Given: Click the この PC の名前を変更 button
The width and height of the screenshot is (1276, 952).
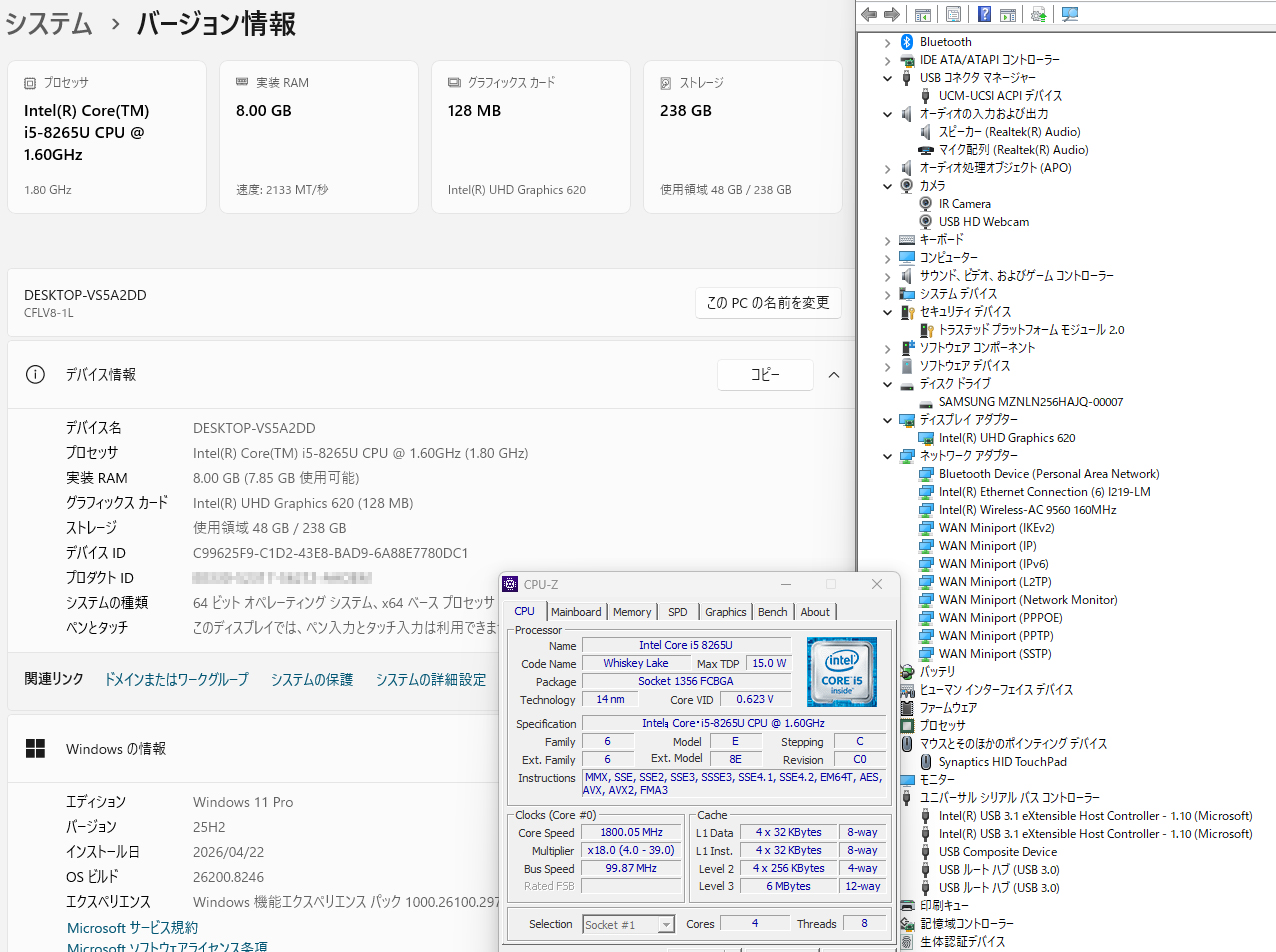Looking at the screenshot, I should pos(768,303).
